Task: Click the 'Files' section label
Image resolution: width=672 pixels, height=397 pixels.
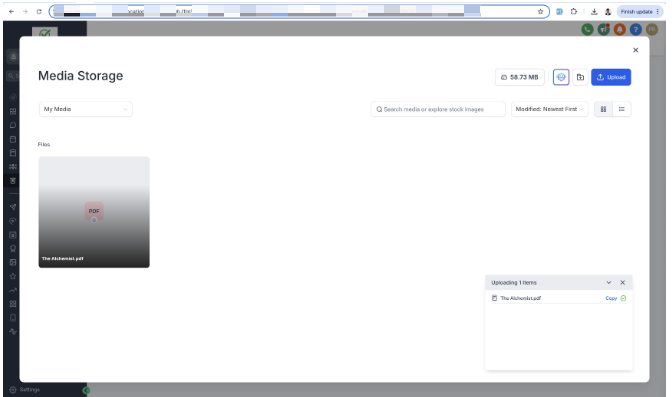Action: 44,144
